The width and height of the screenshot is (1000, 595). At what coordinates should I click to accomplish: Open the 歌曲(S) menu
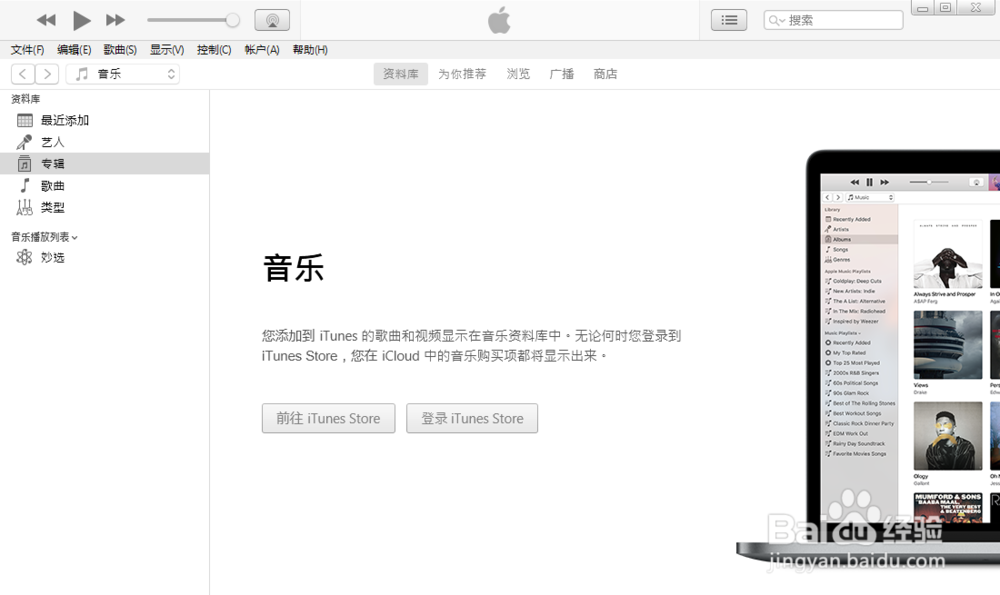click(x=120, y=50)
